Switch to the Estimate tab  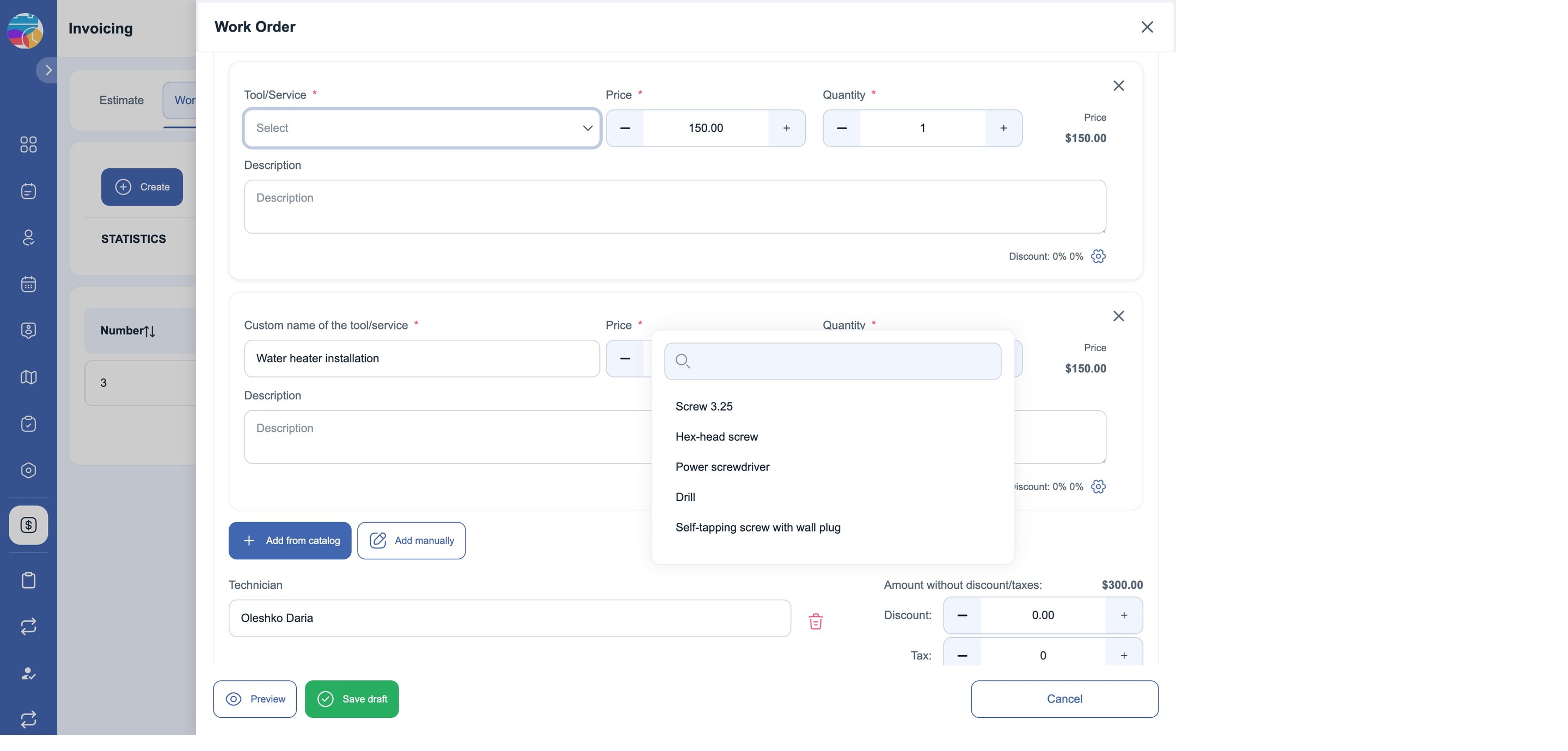coord(121,100)
